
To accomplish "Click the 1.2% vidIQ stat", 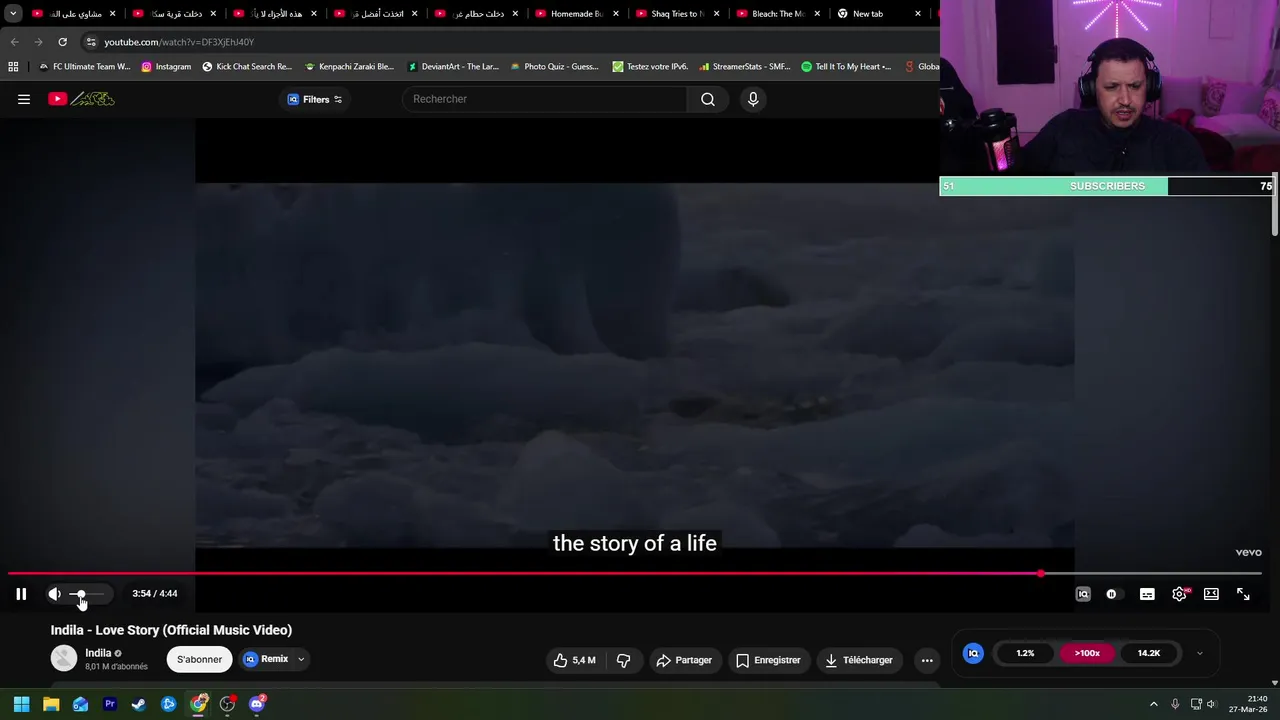I will click(1025, 653).
